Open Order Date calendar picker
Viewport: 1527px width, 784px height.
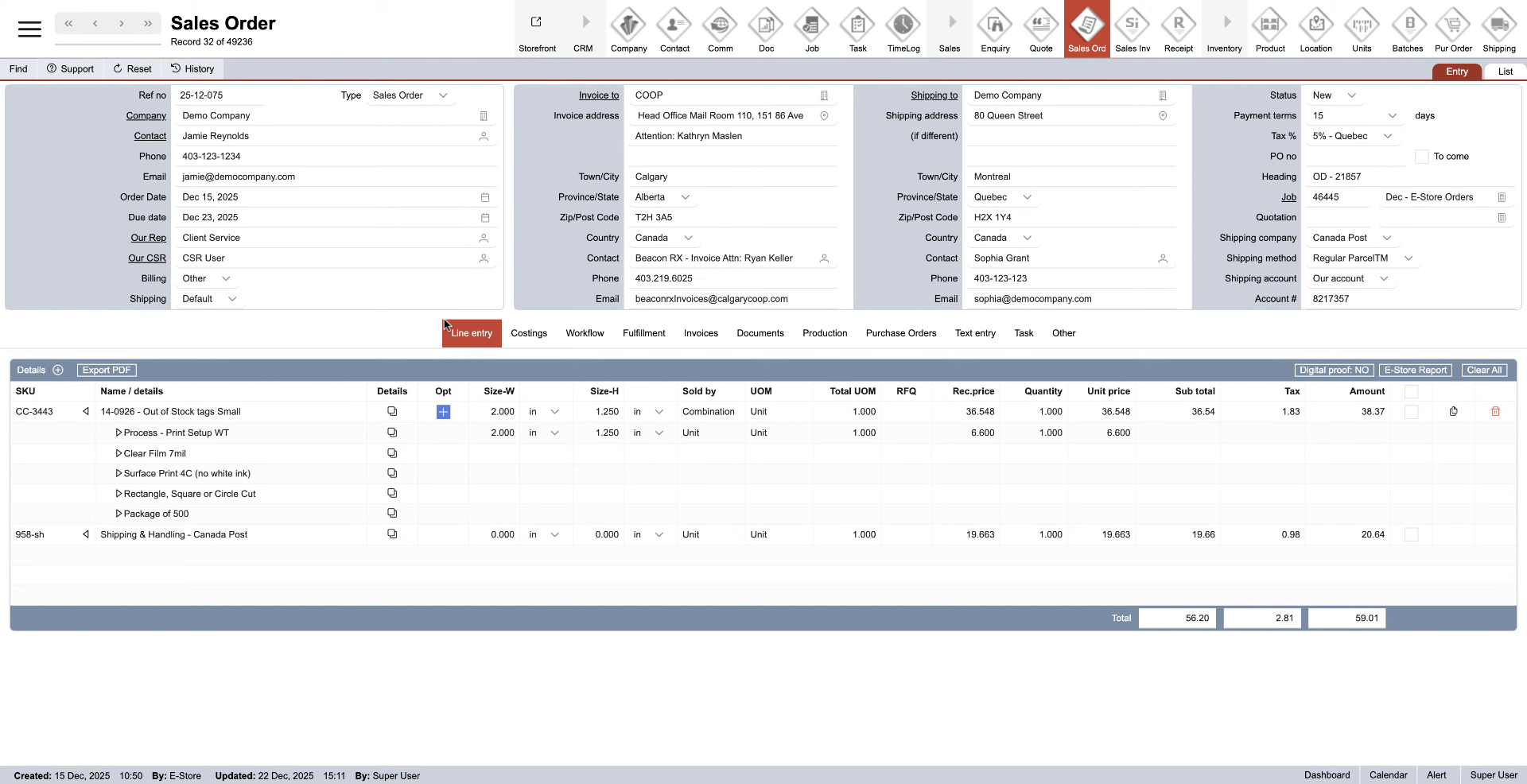tap(485, 197)
